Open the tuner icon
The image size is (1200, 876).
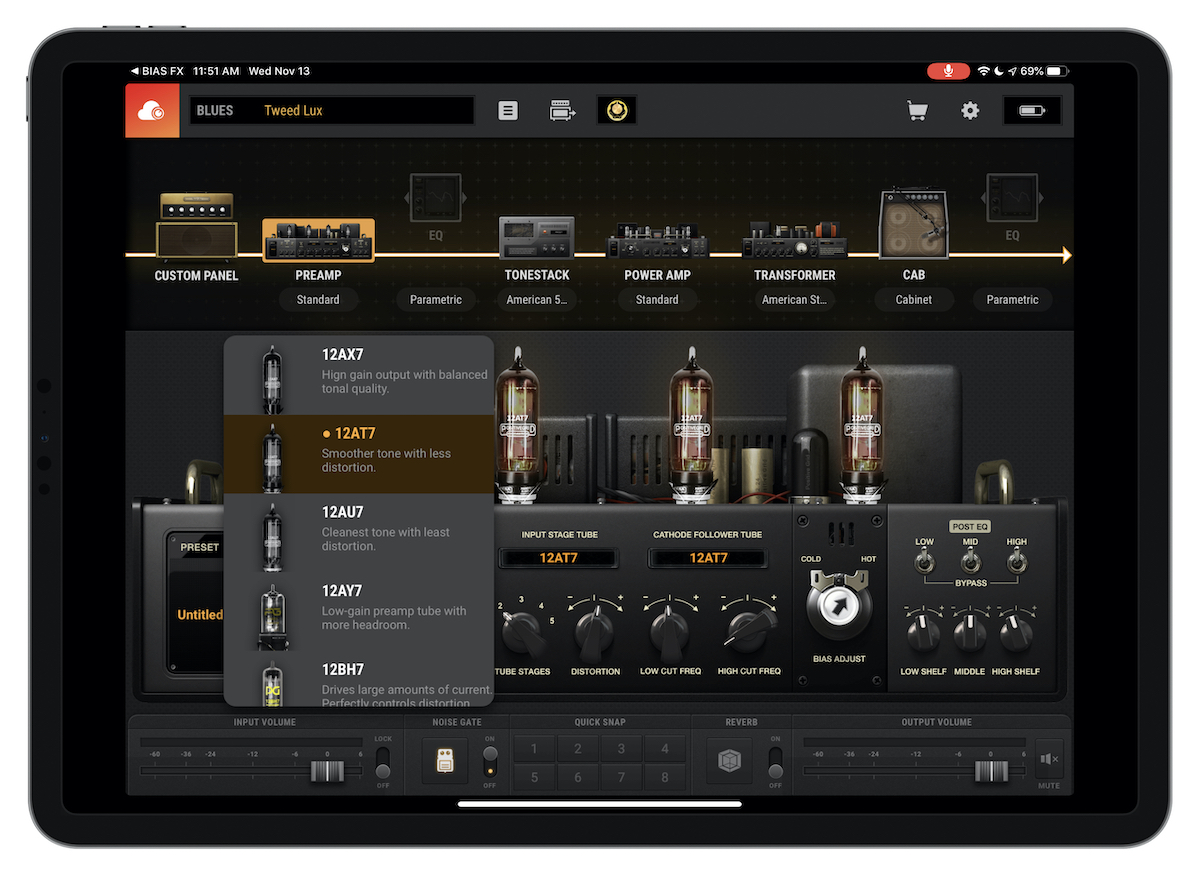coord(617,111)
